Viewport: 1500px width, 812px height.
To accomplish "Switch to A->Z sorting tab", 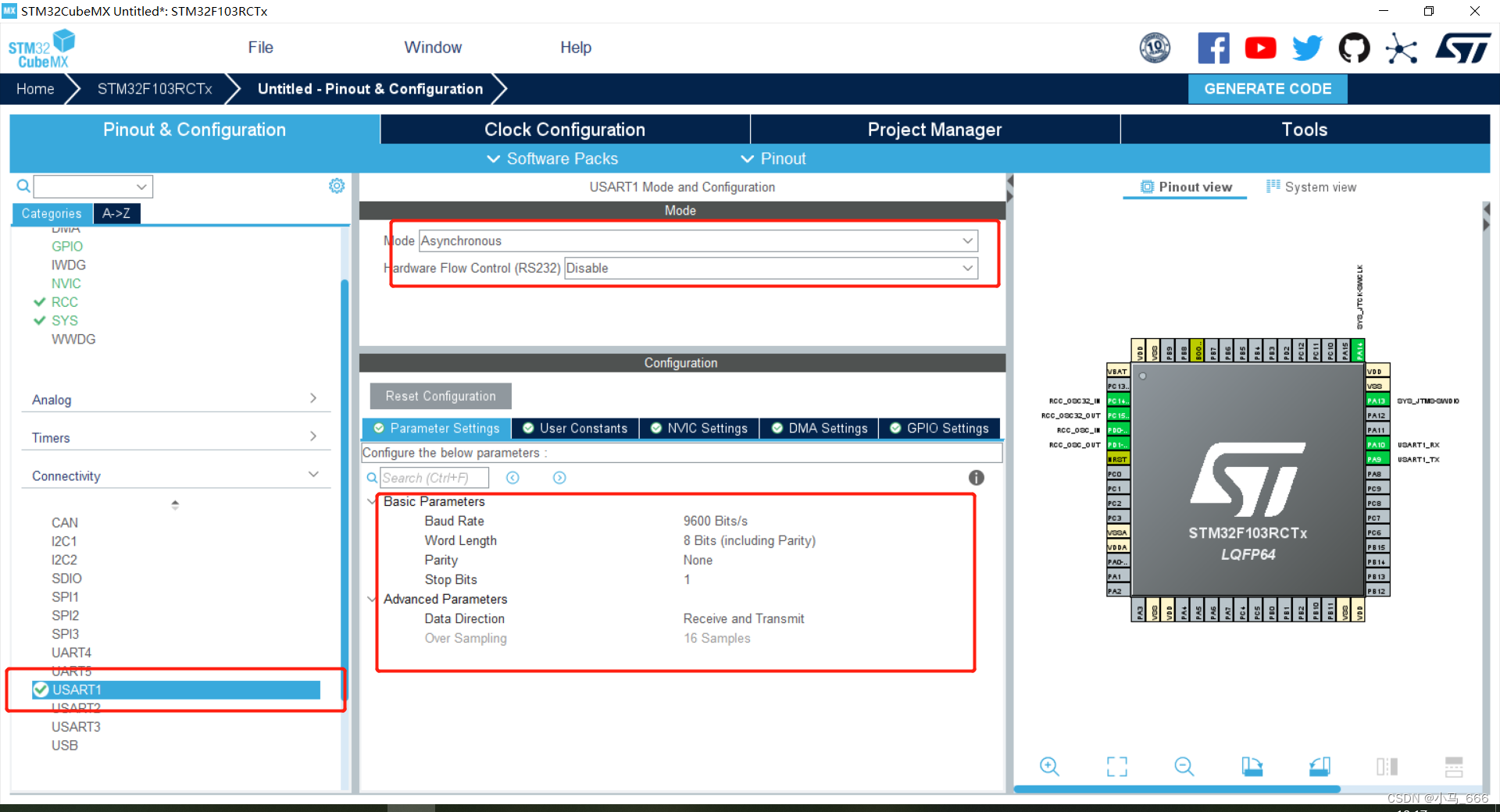I will pyautogui.click(x=116, y=213).
